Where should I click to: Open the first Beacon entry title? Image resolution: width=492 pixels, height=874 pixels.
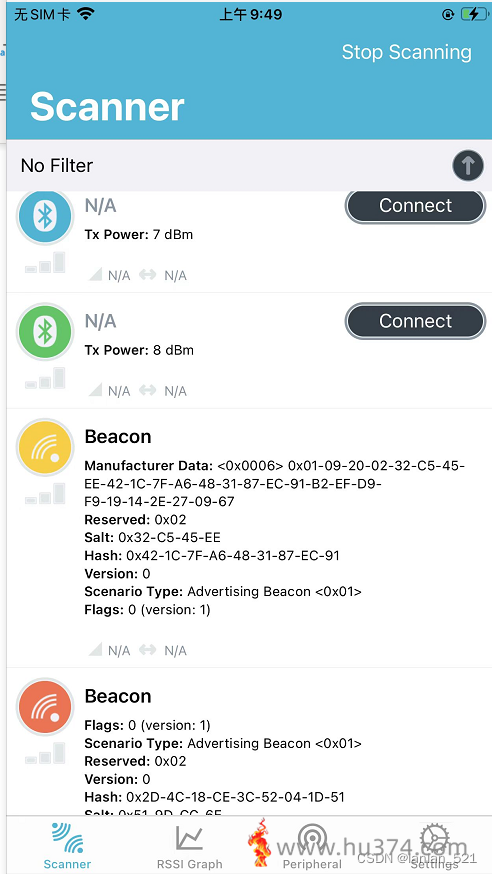[x=118, y=436]
